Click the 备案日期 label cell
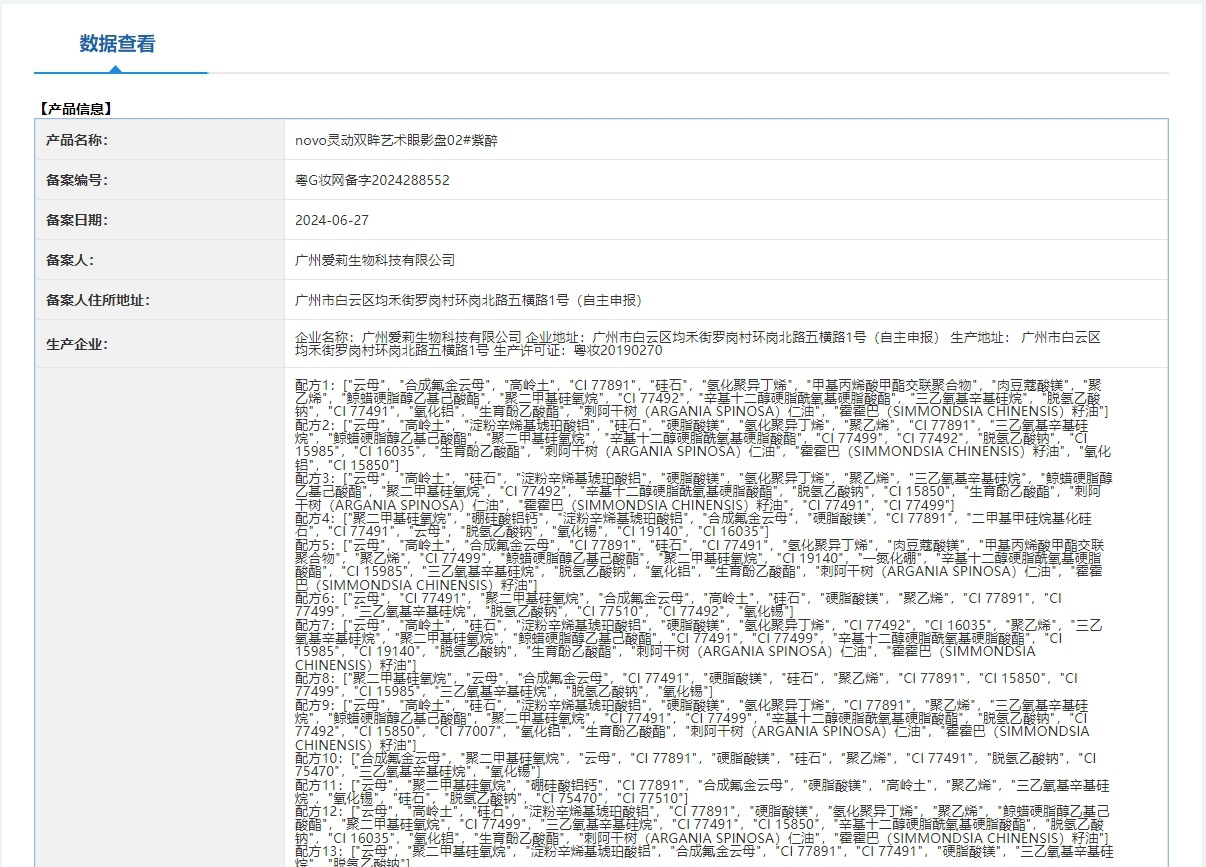 [x=160, y=220]
